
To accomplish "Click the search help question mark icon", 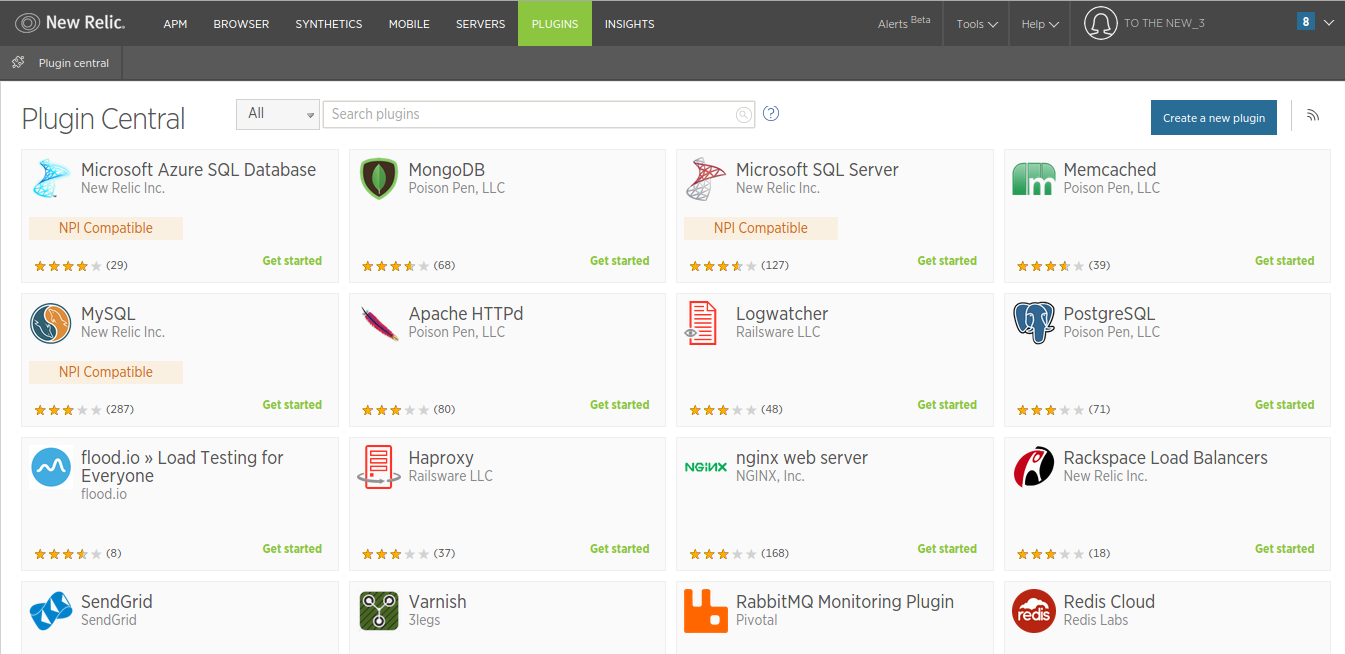I will point(771,113).
